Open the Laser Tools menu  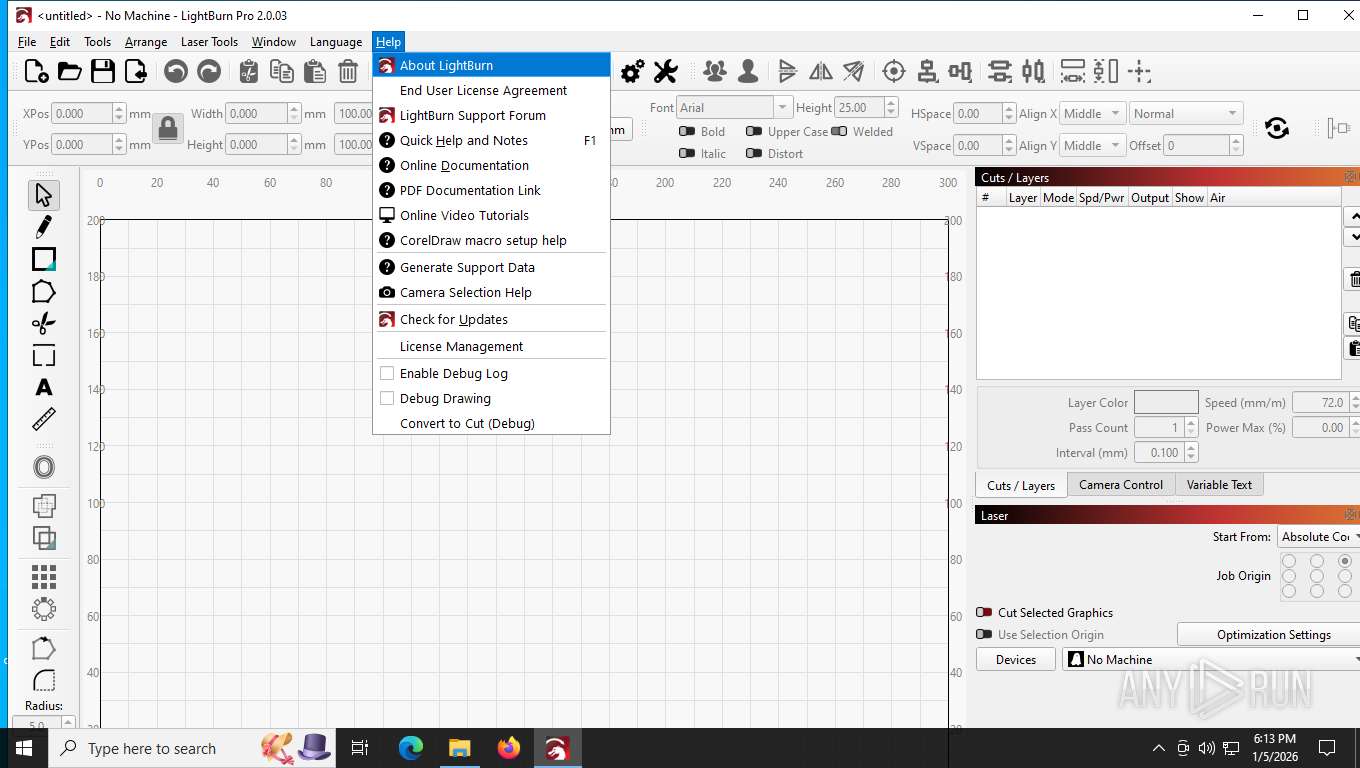click(209, 42)
